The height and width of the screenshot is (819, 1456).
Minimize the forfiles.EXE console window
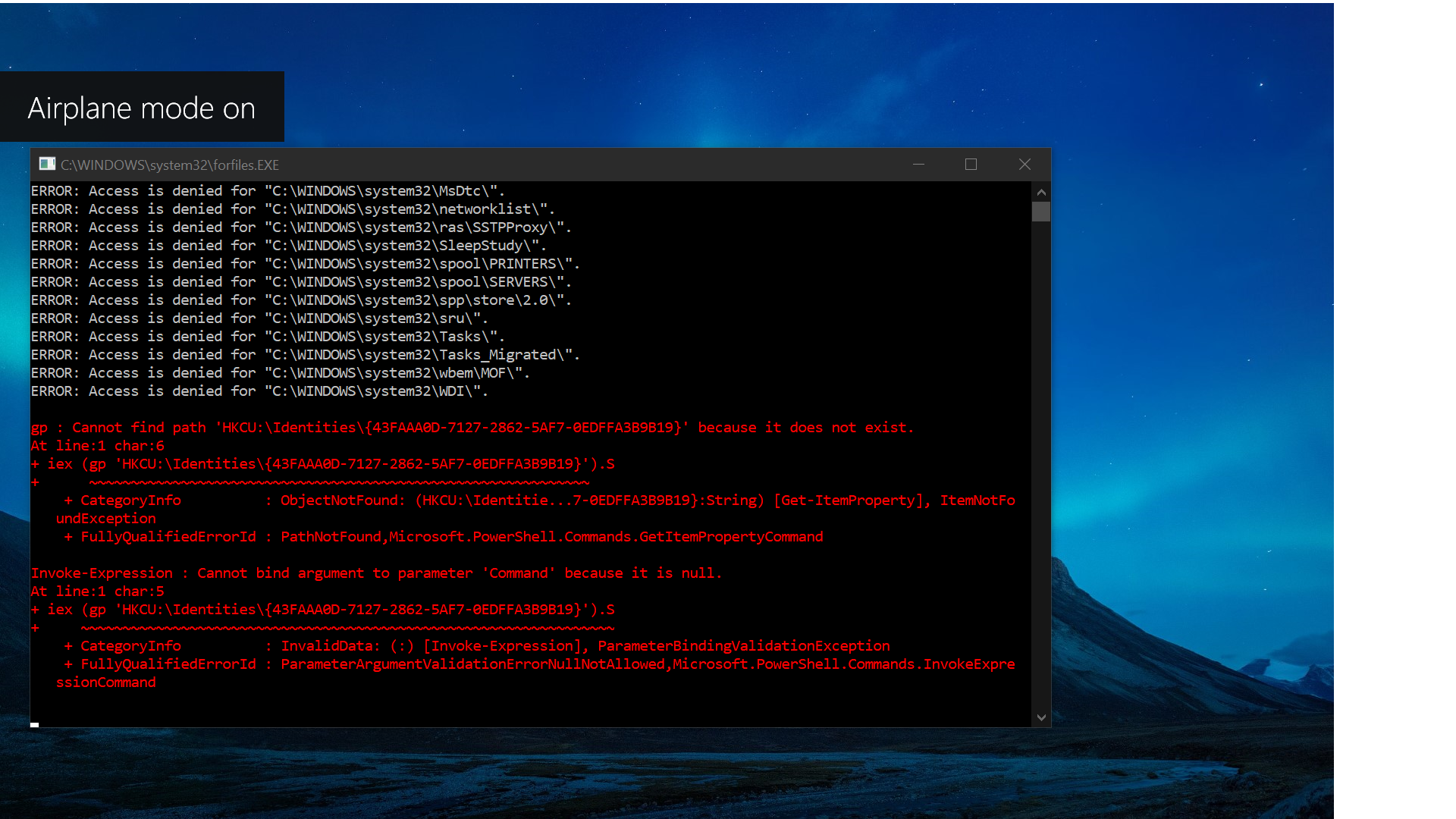coord(918,164)
